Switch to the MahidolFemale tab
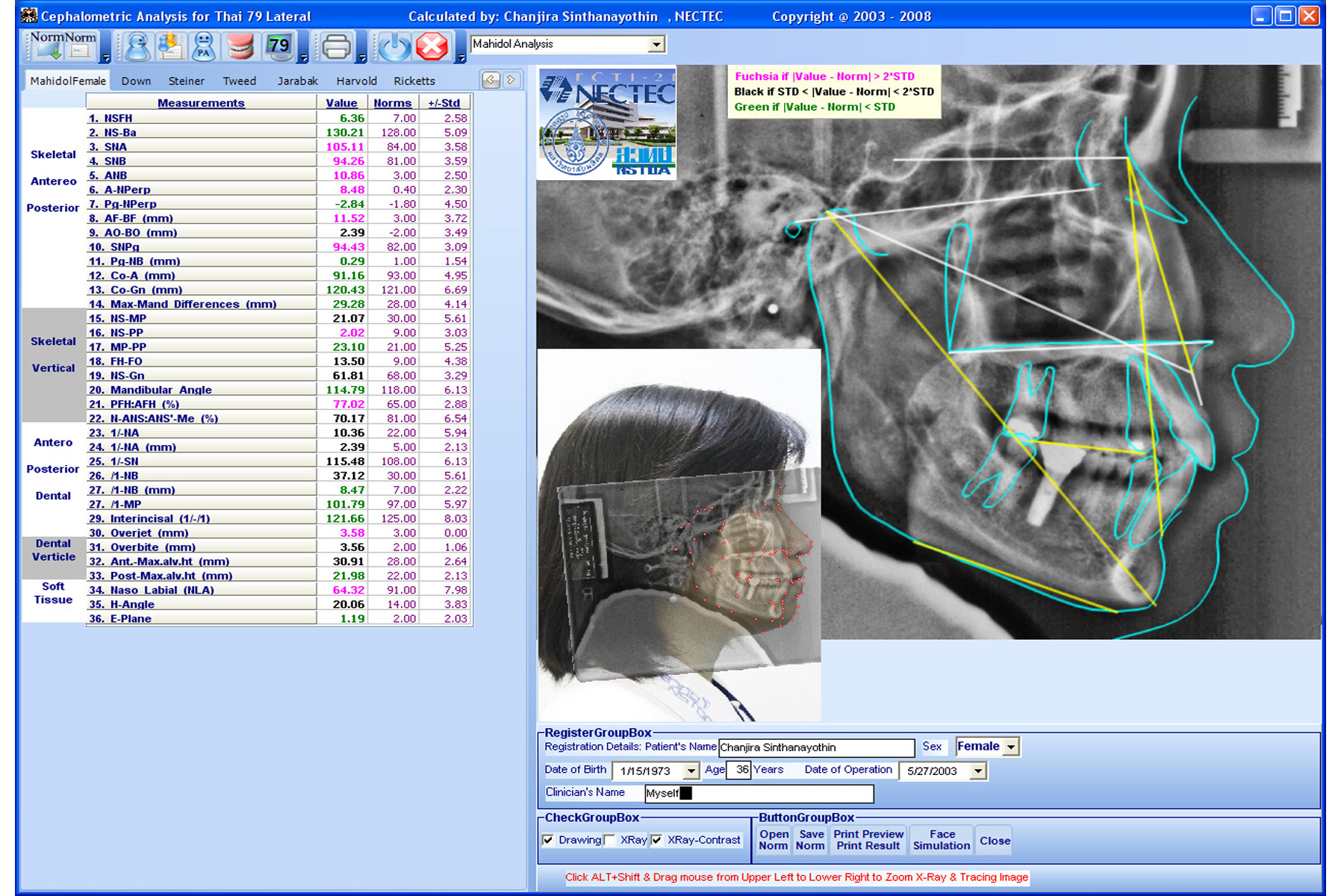This screenshot has width=1344, height=896. coord(68,81)
